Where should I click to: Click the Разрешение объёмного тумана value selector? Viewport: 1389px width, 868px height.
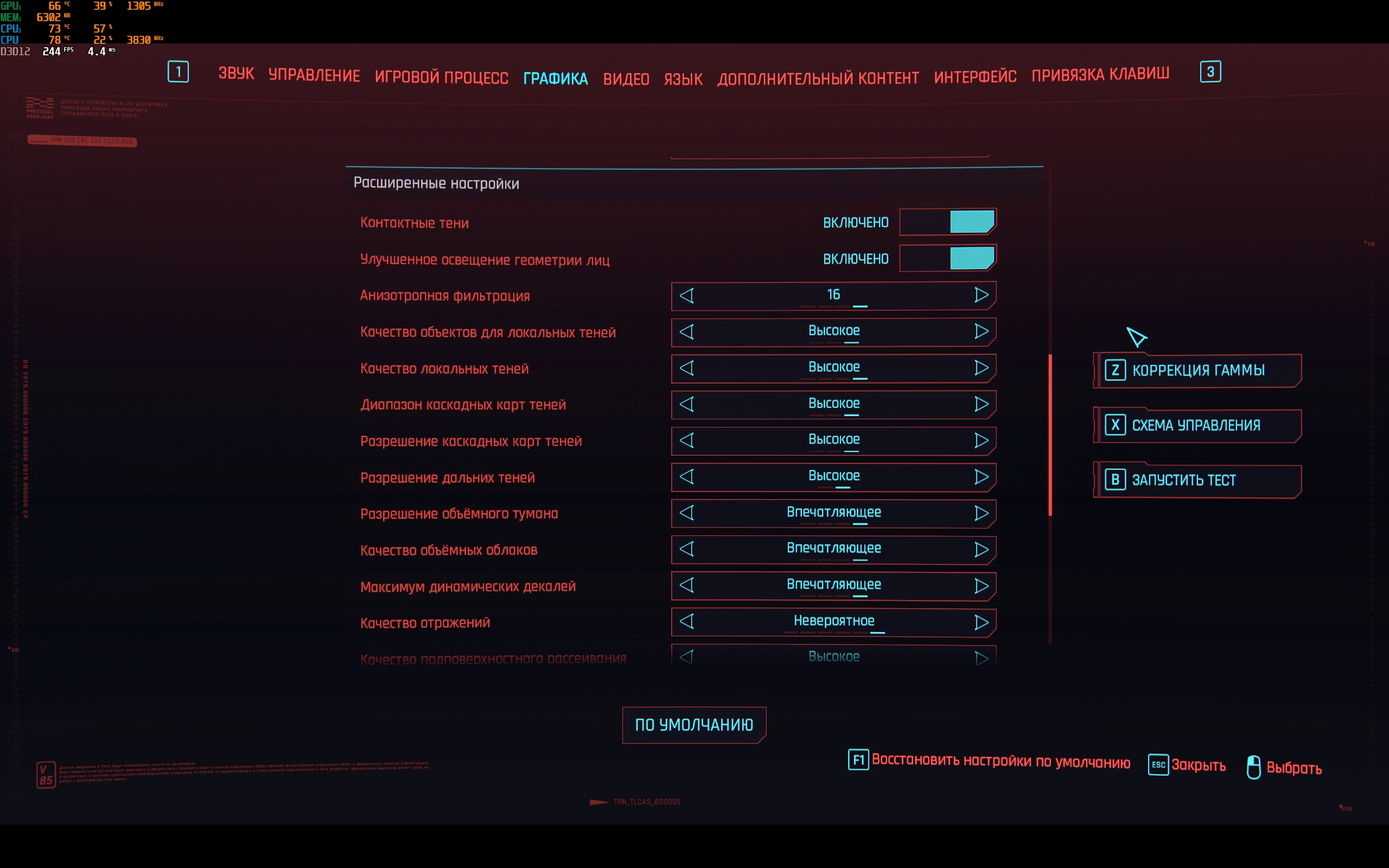833,513
